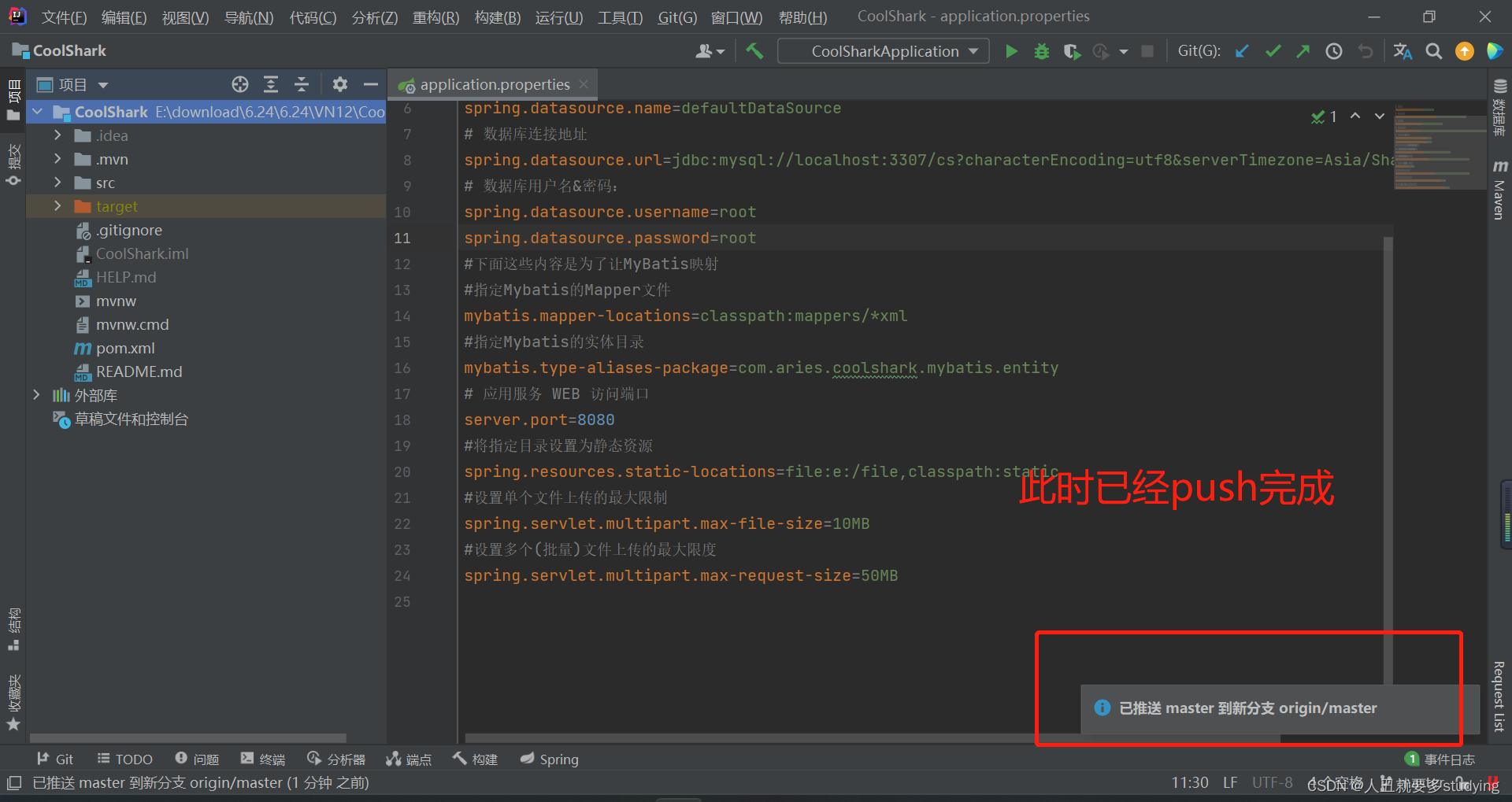Open Request List side panel
Viewport: 1512px width, 802px height.
coord(1499,697)
